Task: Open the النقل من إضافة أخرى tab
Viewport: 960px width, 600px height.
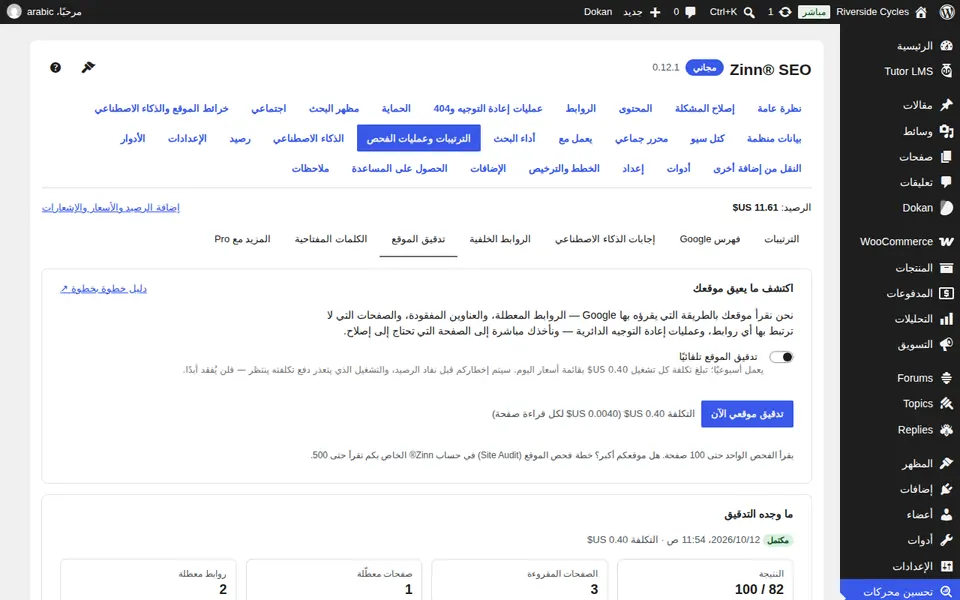Action: coord(757,168)
